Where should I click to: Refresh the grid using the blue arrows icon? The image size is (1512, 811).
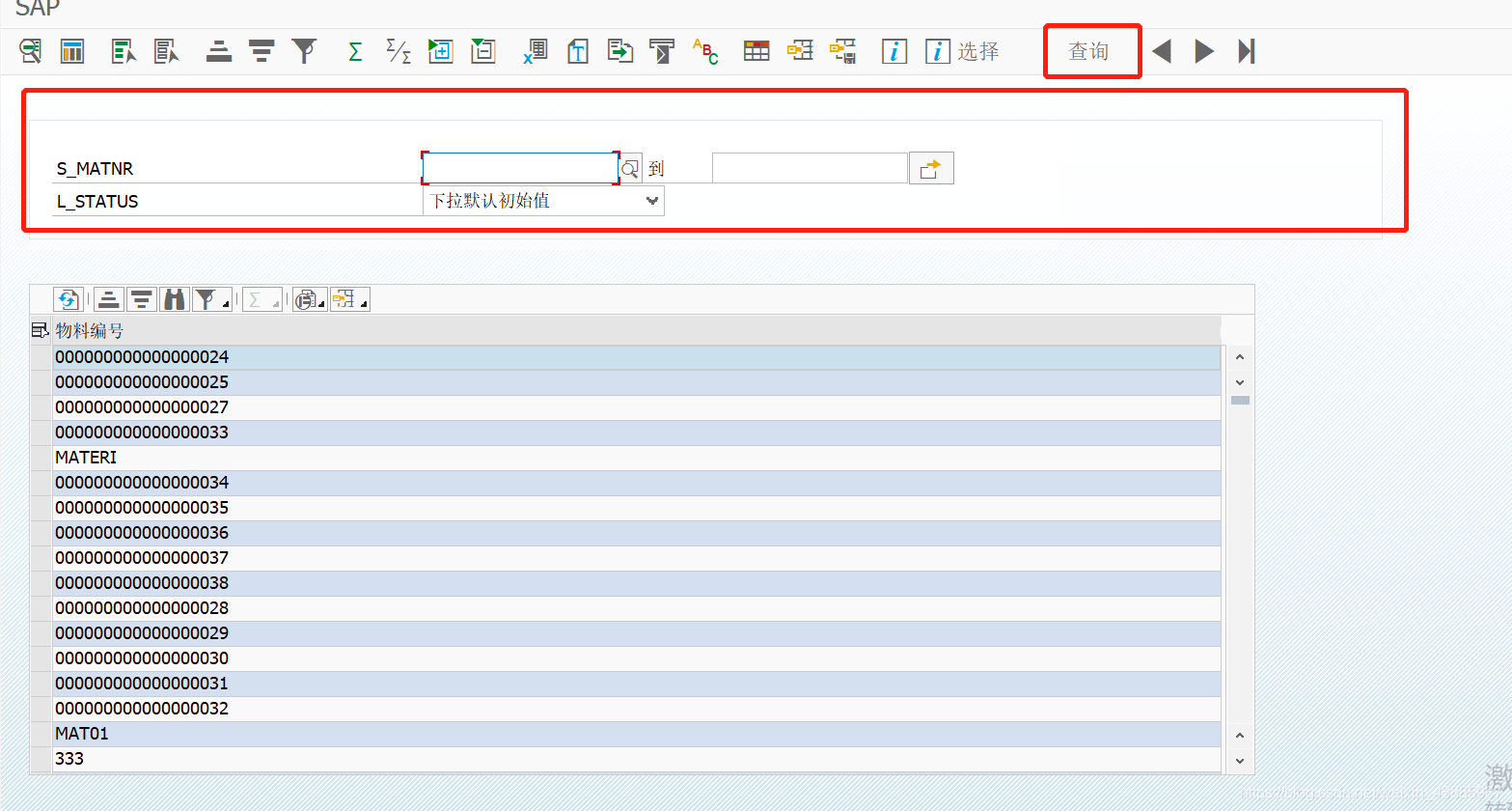pos(67,299)
